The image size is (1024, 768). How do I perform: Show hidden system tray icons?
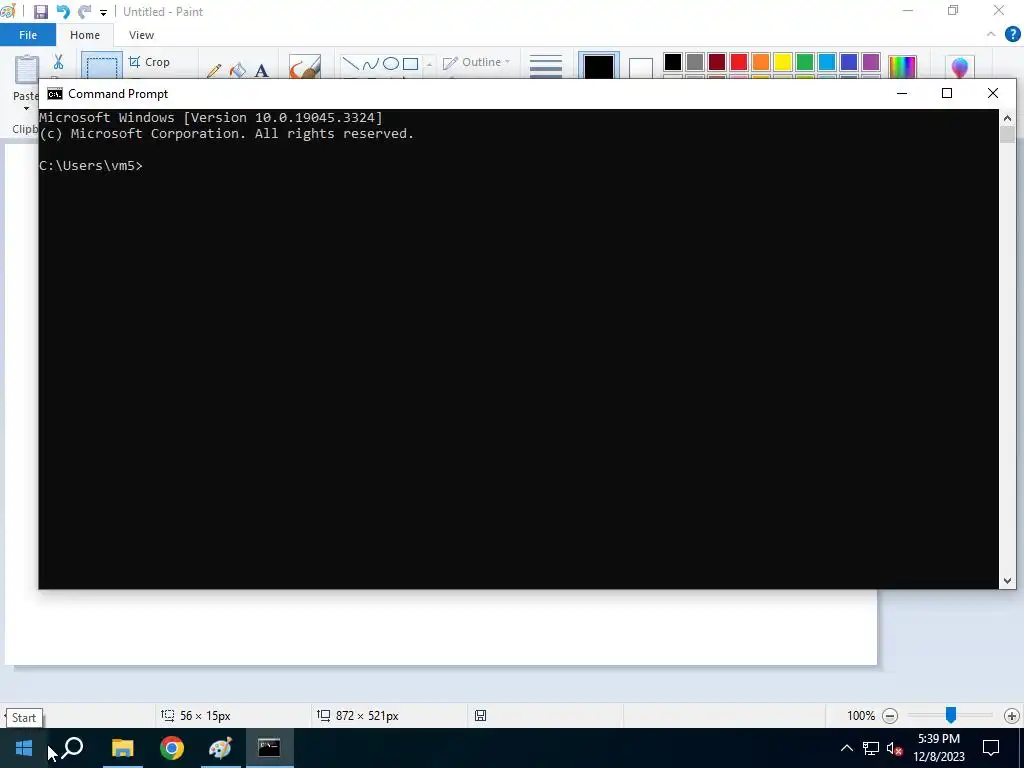846,748
